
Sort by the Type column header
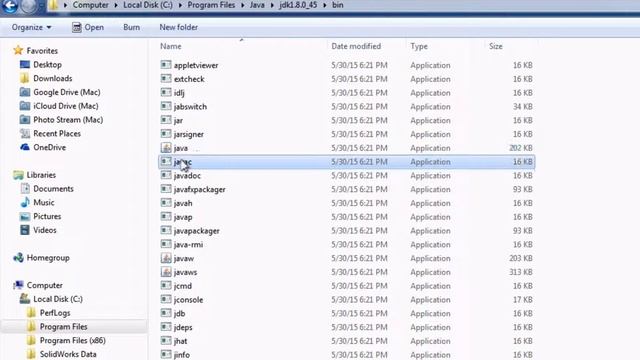419,47
